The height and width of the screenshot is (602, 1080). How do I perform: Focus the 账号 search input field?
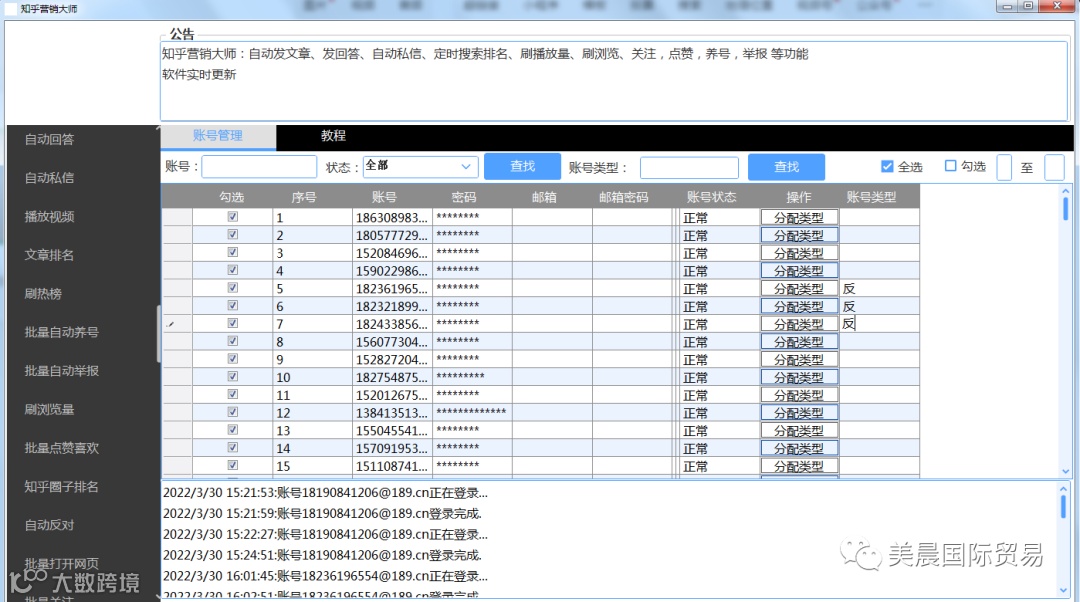[x=259, y=167]
